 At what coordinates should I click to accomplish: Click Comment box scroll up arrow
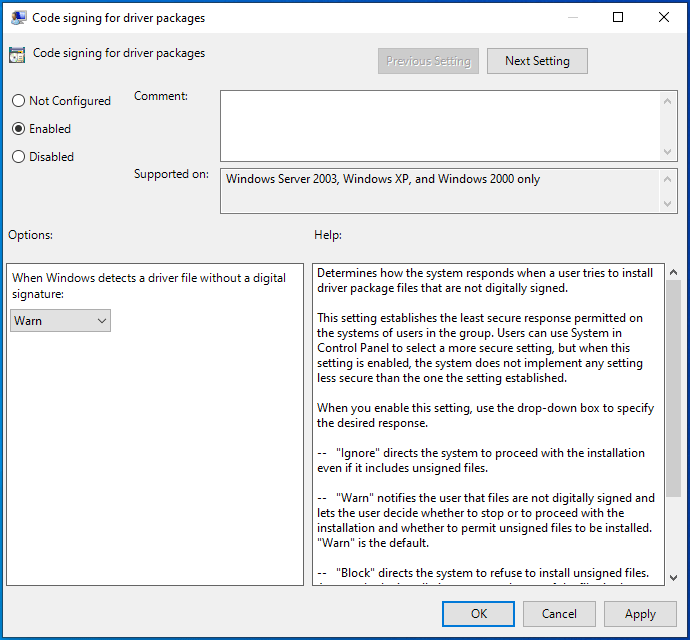[x=669, y=99]
